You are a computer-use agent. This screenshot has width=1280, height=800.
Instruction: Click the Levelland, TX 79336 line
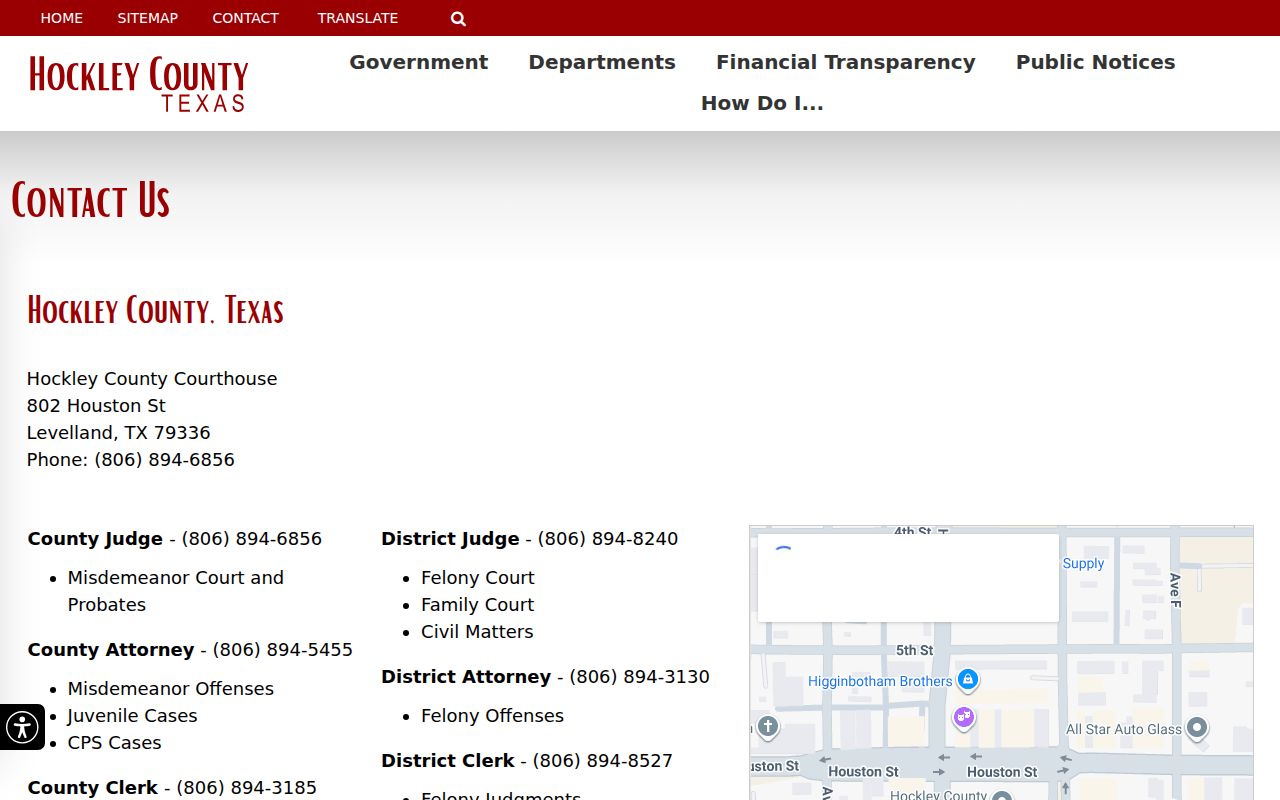(118, 433)
